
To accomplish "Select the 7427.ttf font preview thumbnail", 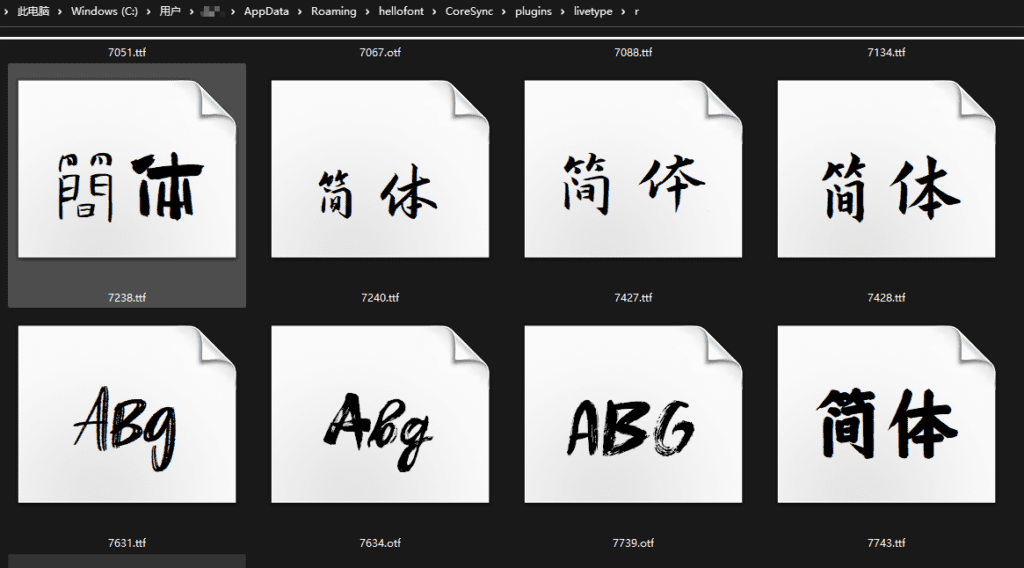I will (x=633, y=170).
